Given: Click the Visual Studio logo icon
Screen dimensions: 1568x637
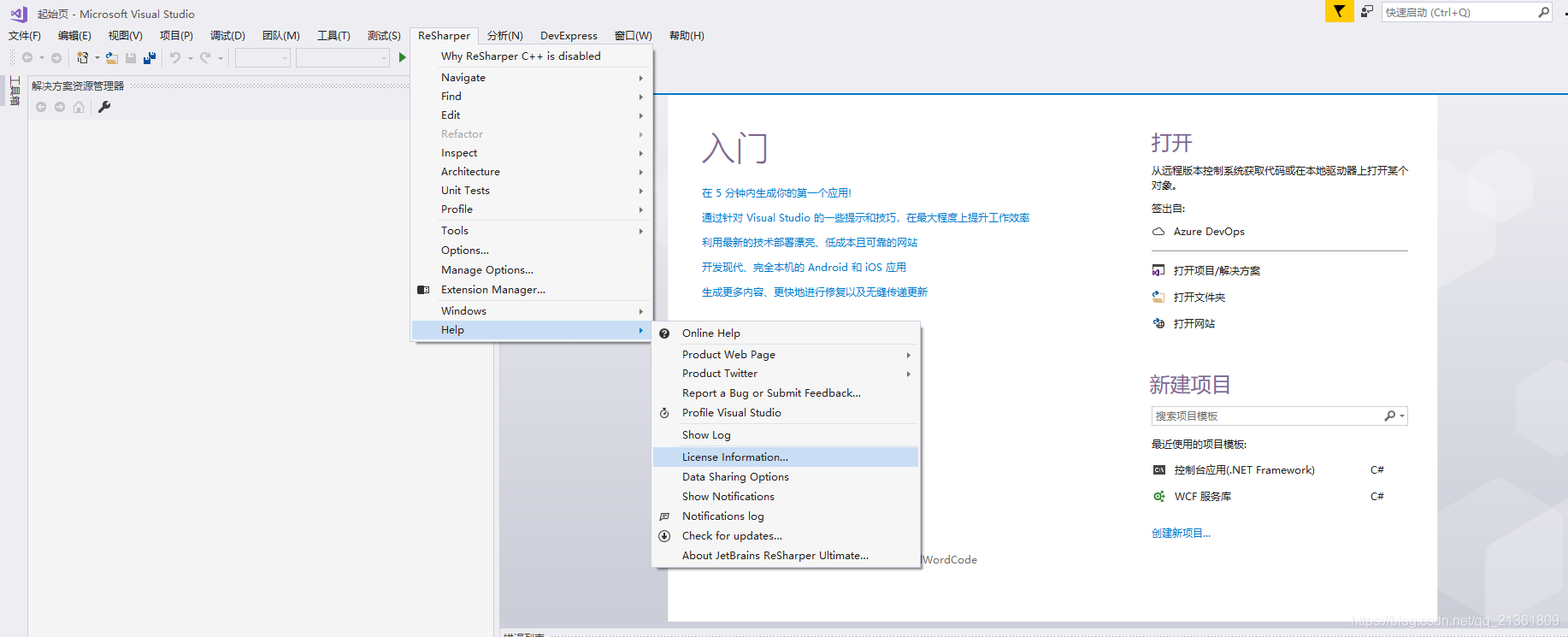Looking at the screenshot, I should (x=18, y=14).
